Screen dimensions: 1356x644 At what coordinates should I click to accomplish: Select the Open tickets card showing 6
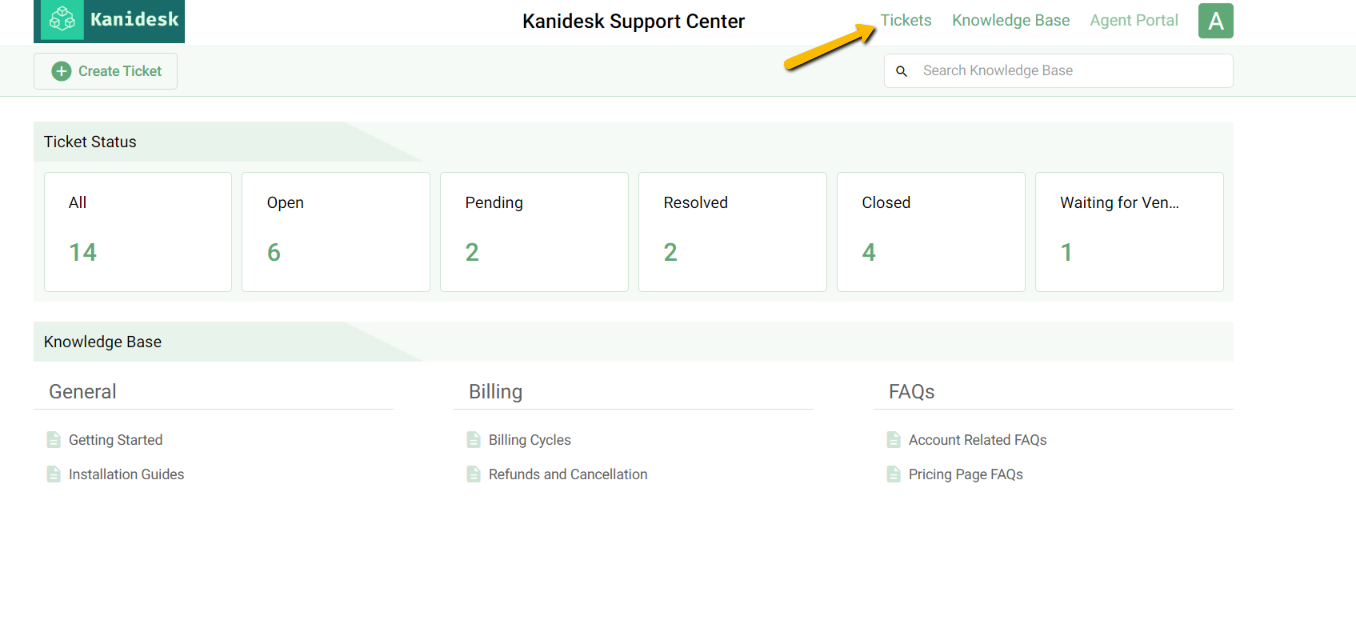[x=335, y=231]
